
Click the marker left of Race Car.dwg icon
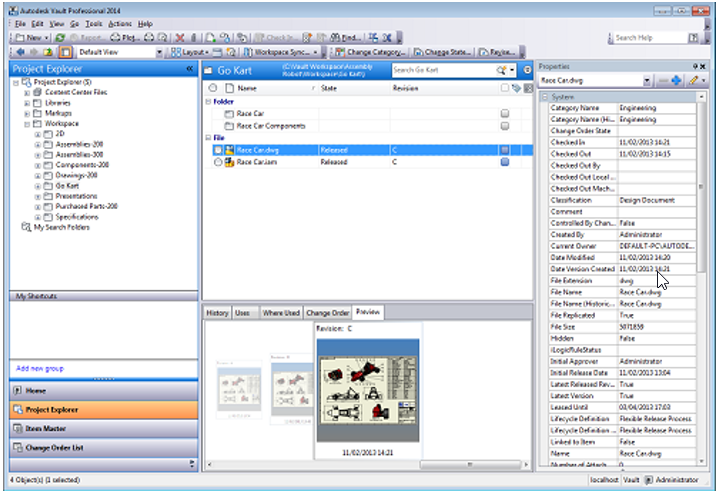pos(218,150)
